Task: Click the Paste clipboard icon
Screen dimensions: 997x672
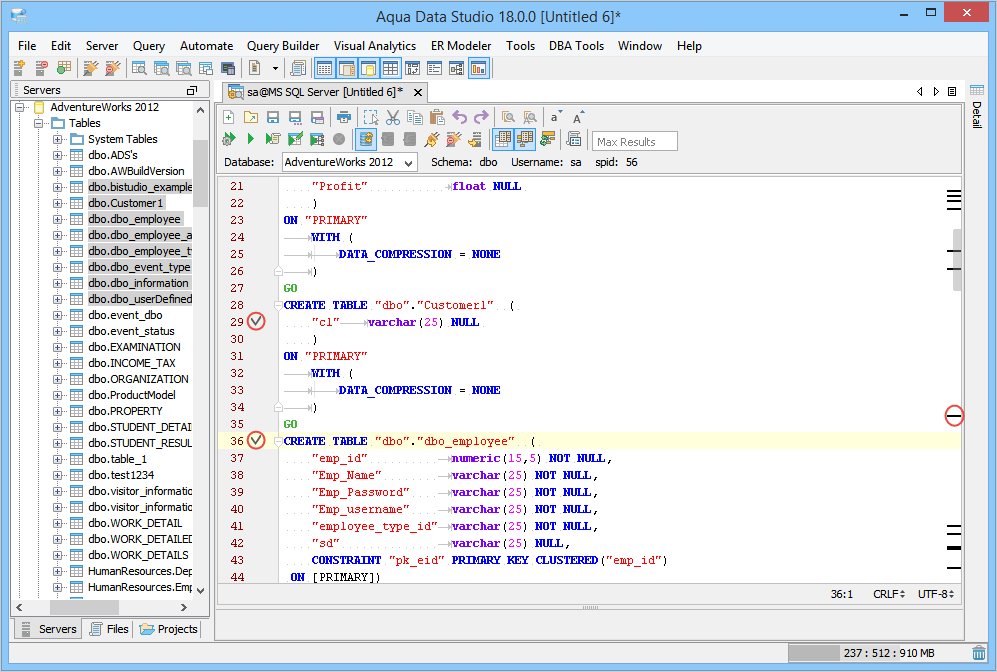Action: coord(437,117)
